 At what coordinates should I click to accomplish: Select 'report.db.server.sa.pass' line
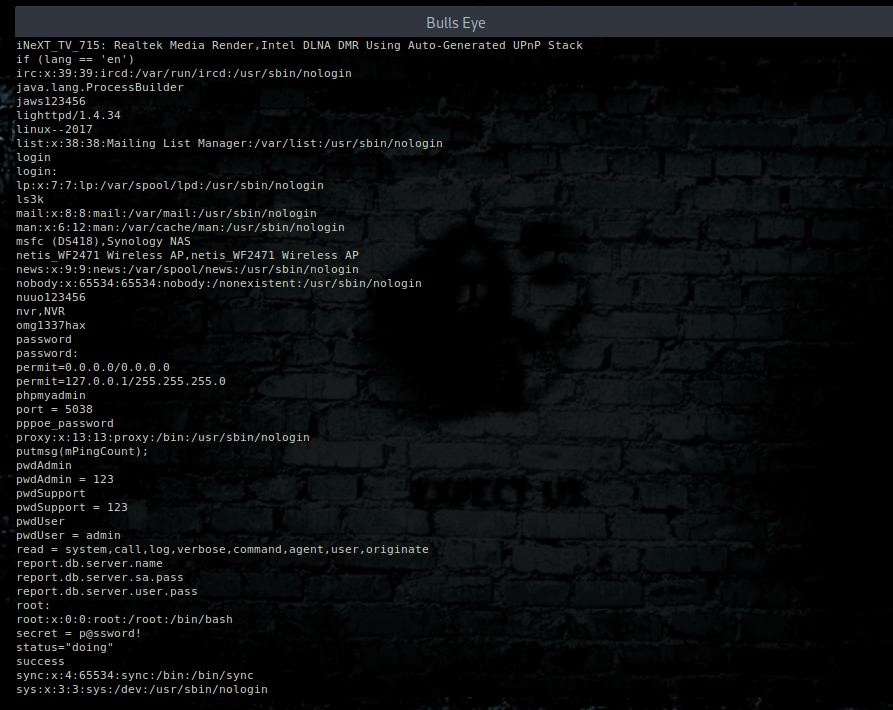(100, 577)
